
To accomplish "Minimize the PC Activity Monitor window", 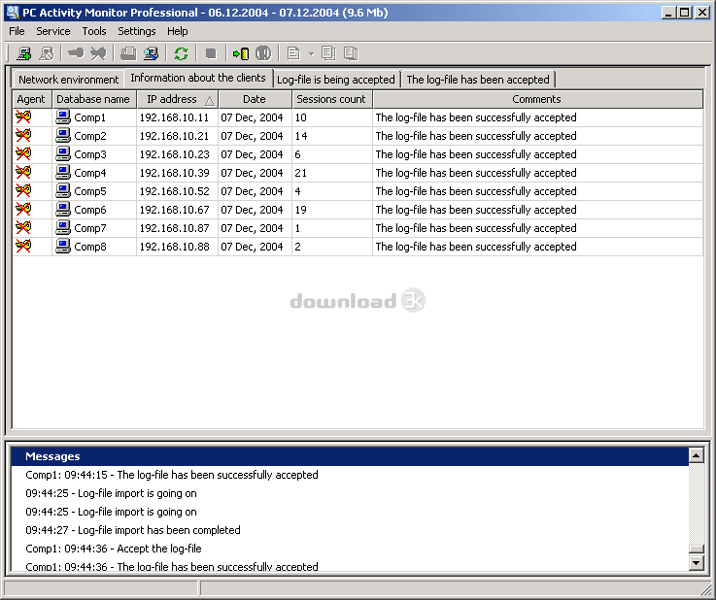I will coord(669,12).
